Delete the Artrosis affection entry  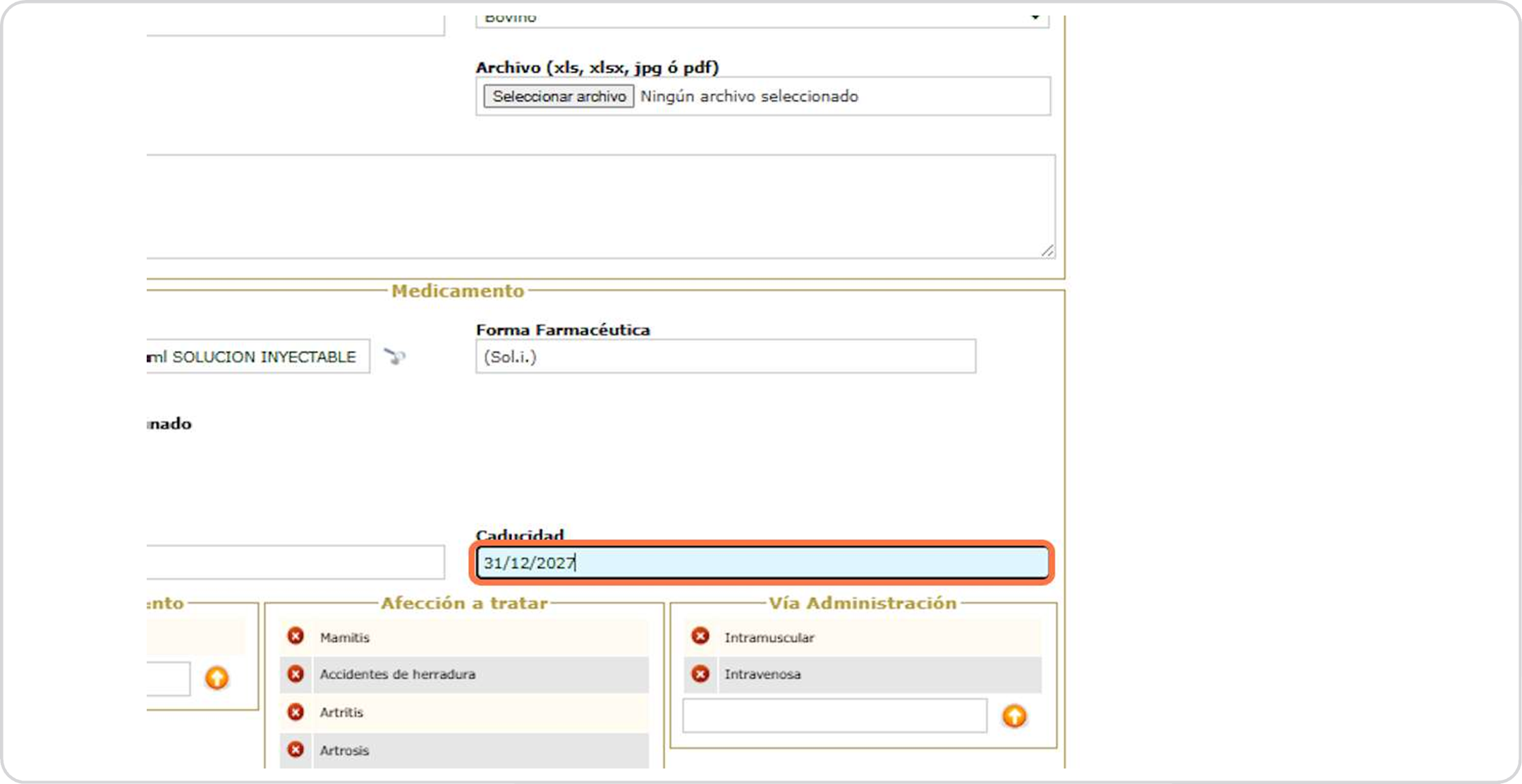click(x=296, y=749)
